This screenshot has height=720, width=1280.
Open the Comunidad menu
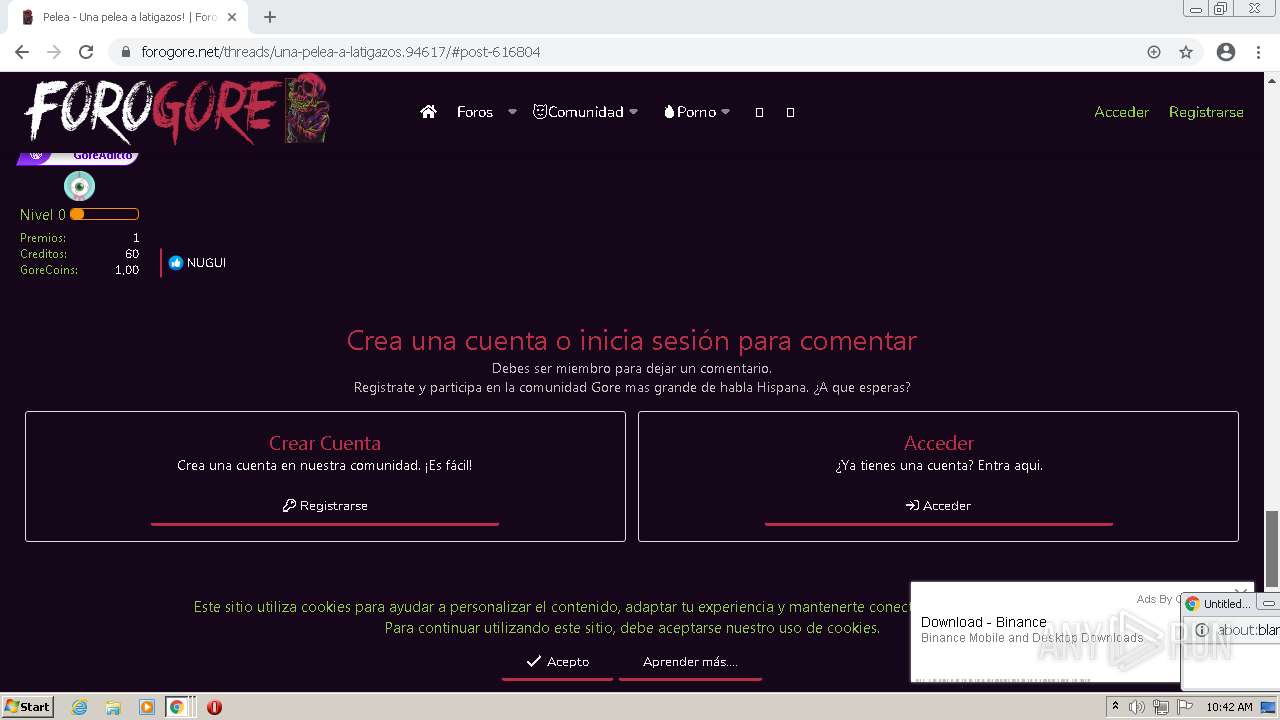585,112
